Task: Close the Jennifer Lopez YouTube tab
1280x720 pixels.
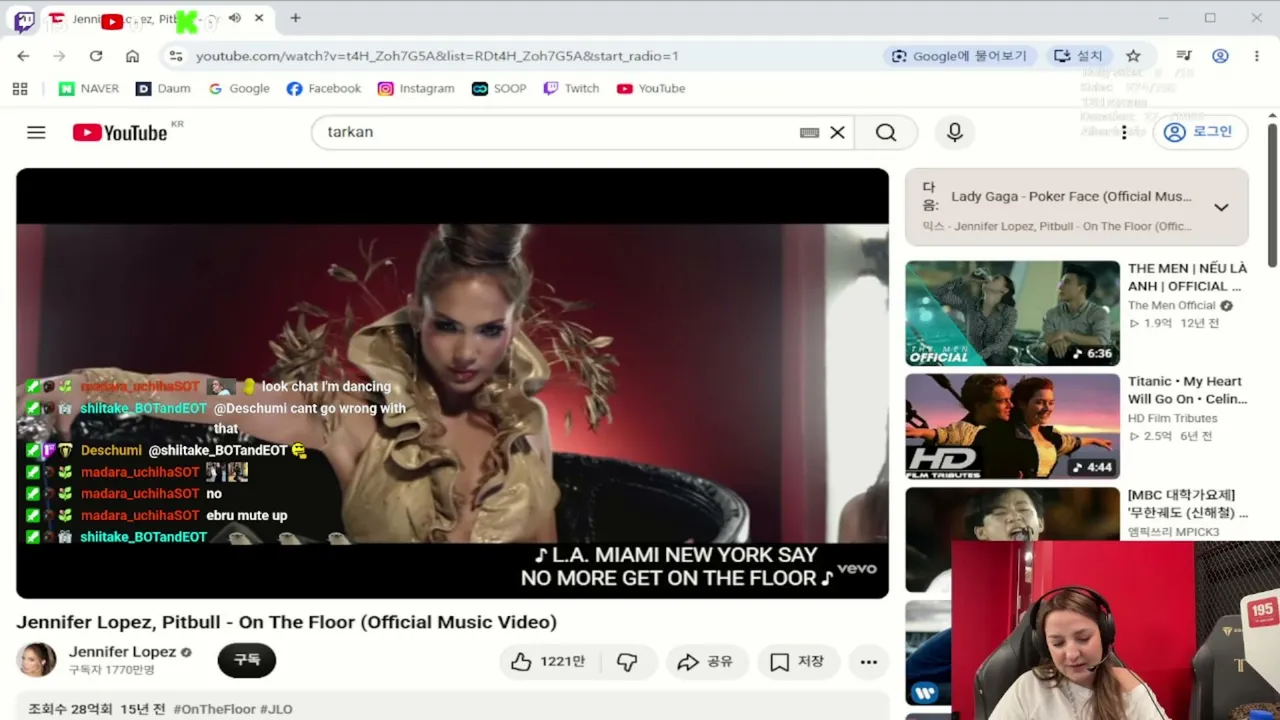Action: (259, 18)
